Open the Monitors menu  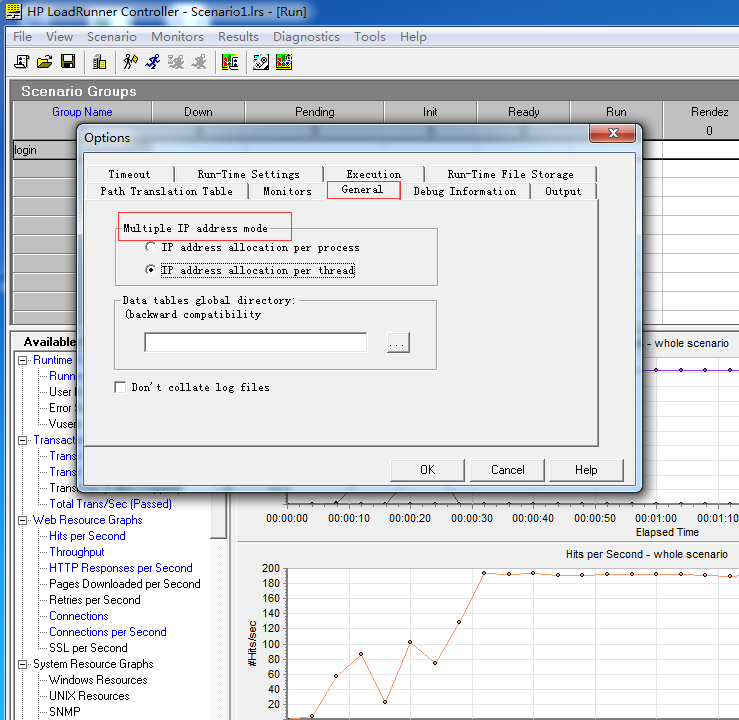(x=177, y=37)
